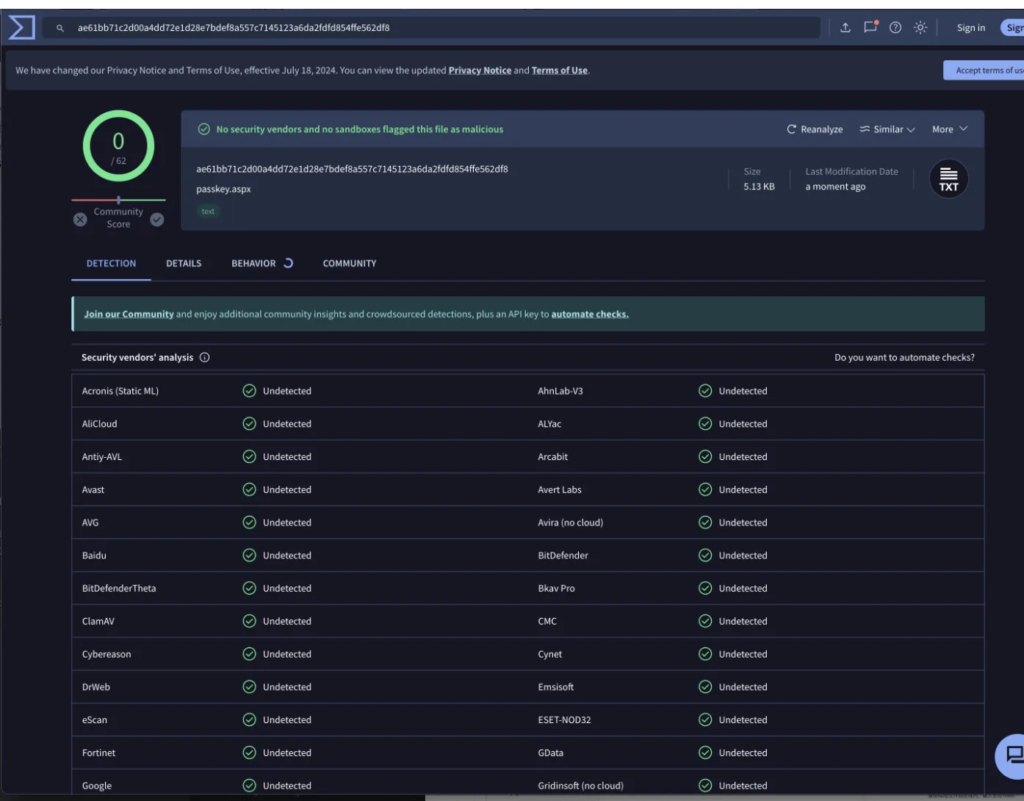Click the info icon beside Security vendors' analysis
This screenshot has width=1024, height=801.
coord(204,357)
